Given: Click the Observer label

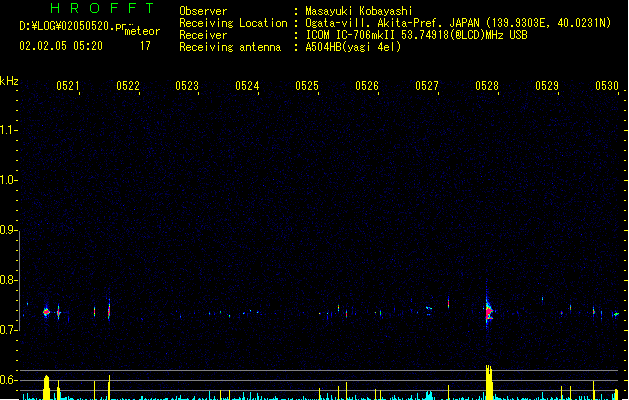Looking at the screenshot, I should pyautogui.click(x=203, y=11).
